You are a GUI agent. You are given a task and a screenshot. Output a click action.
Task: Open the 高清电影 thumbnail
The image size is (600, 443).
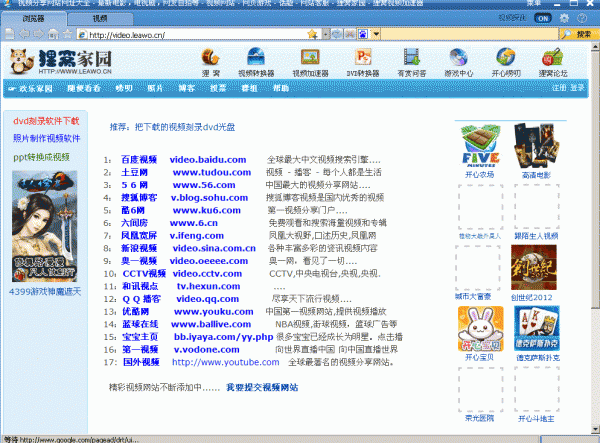tap(536, 146)
